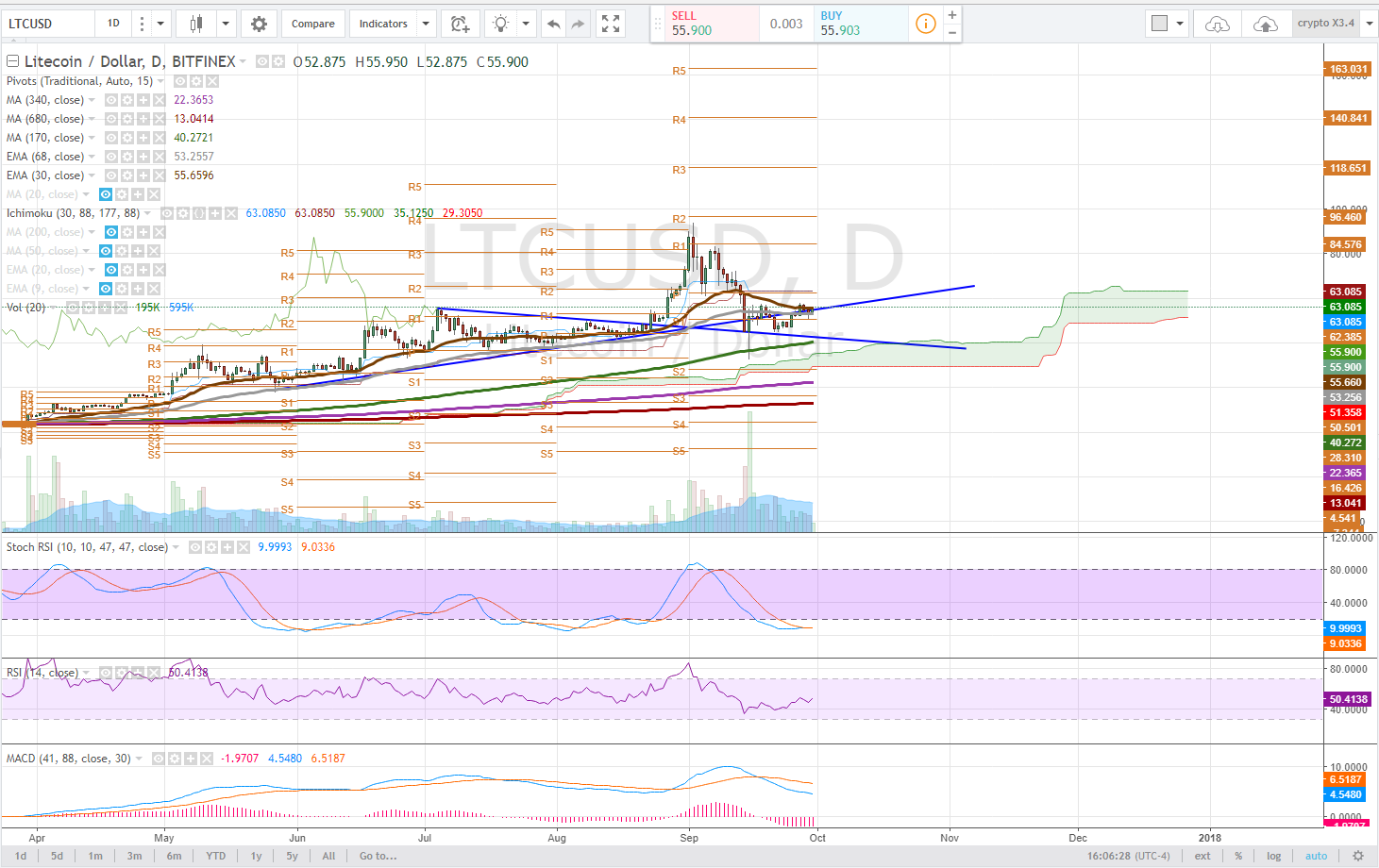The image size is (1379, 868).
Task: Open Stoch RSI settings gear
Action: coord(211,547)
